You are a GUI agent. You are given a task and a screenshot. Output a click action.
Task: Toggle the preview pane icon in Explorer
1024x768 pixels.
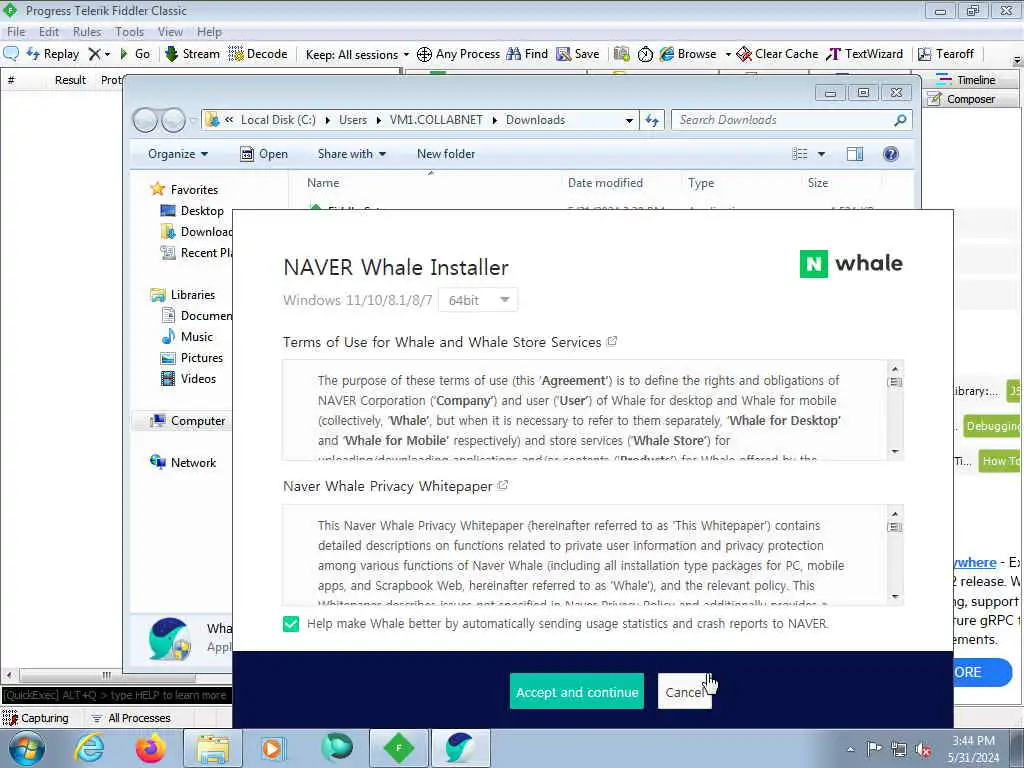(855, 154)
